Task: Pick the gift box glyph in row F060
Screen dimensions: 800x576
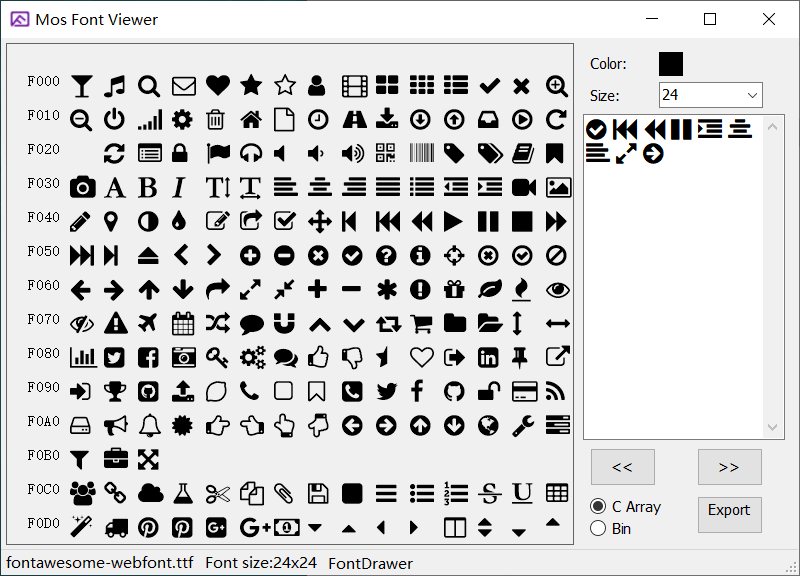Action: [454, 290]
